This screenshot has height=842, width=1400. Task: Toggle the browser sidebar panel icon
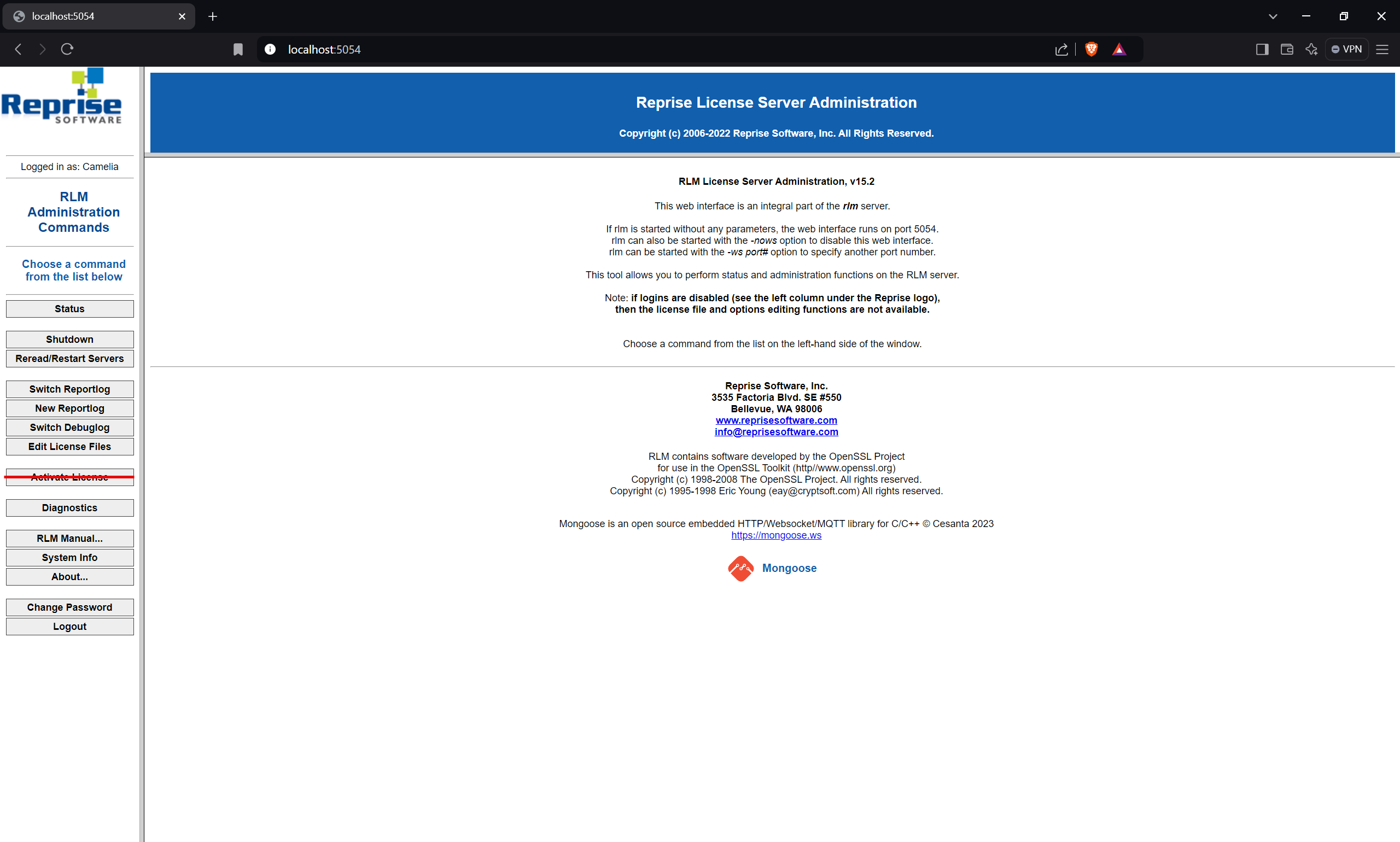(x=1262, y=49)
